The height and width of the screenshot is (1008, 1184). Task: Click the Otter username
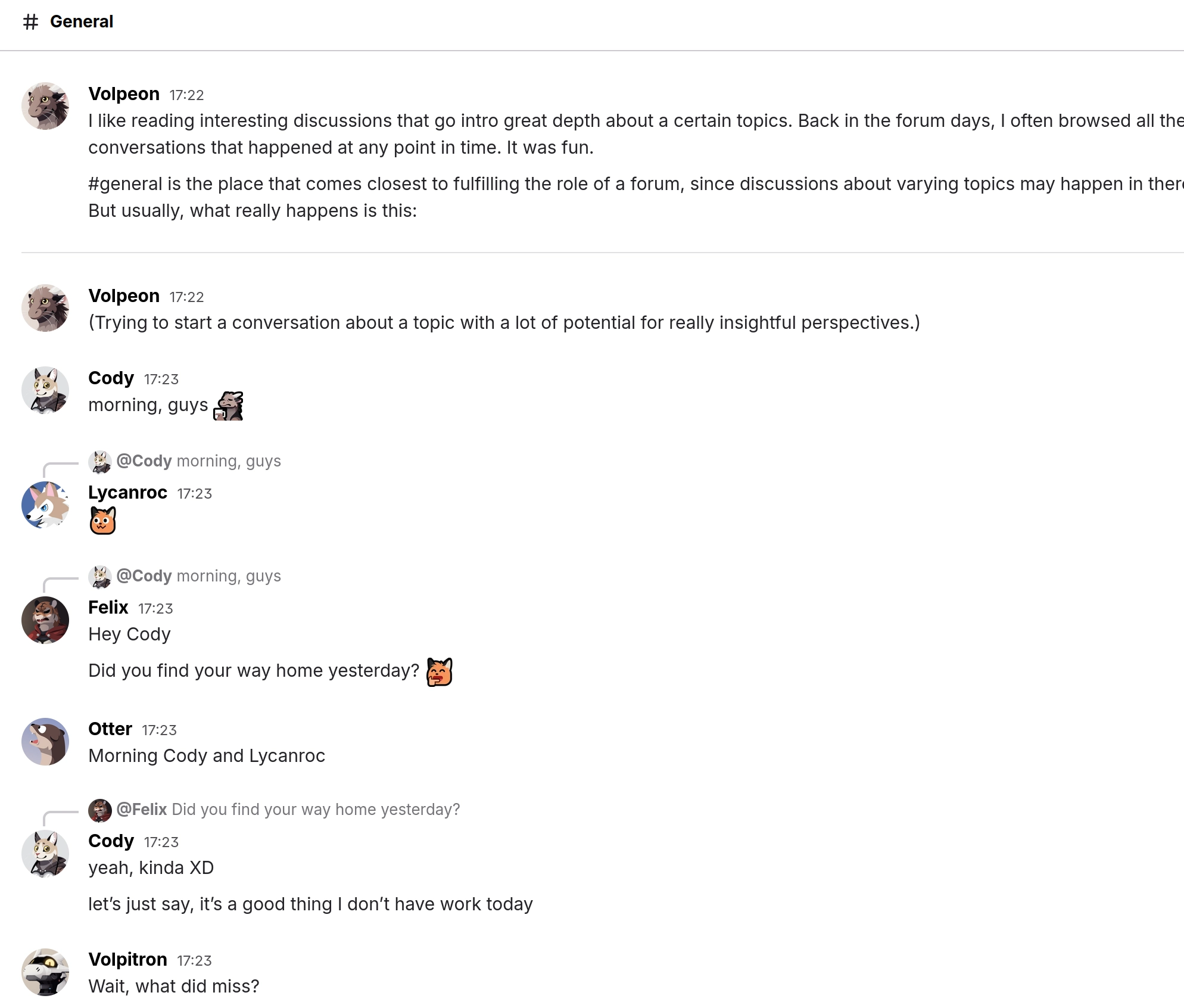point(110,729)
